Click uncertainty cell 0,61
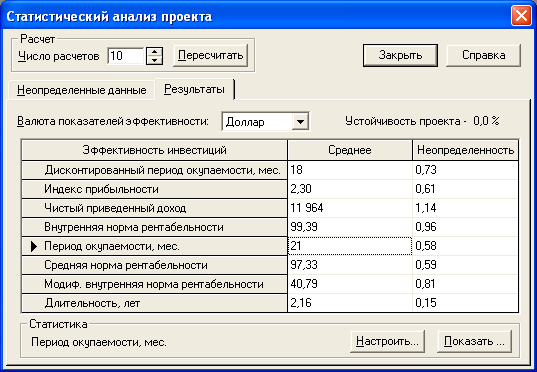The height and width of the screenshot is (372, 537). [x=465, y=189]
